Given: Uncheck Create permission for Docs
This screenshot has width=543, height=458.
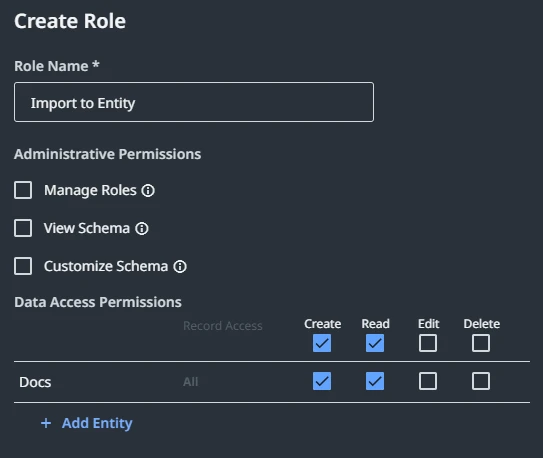Looking at the screenshot, I should click(322, 381).
